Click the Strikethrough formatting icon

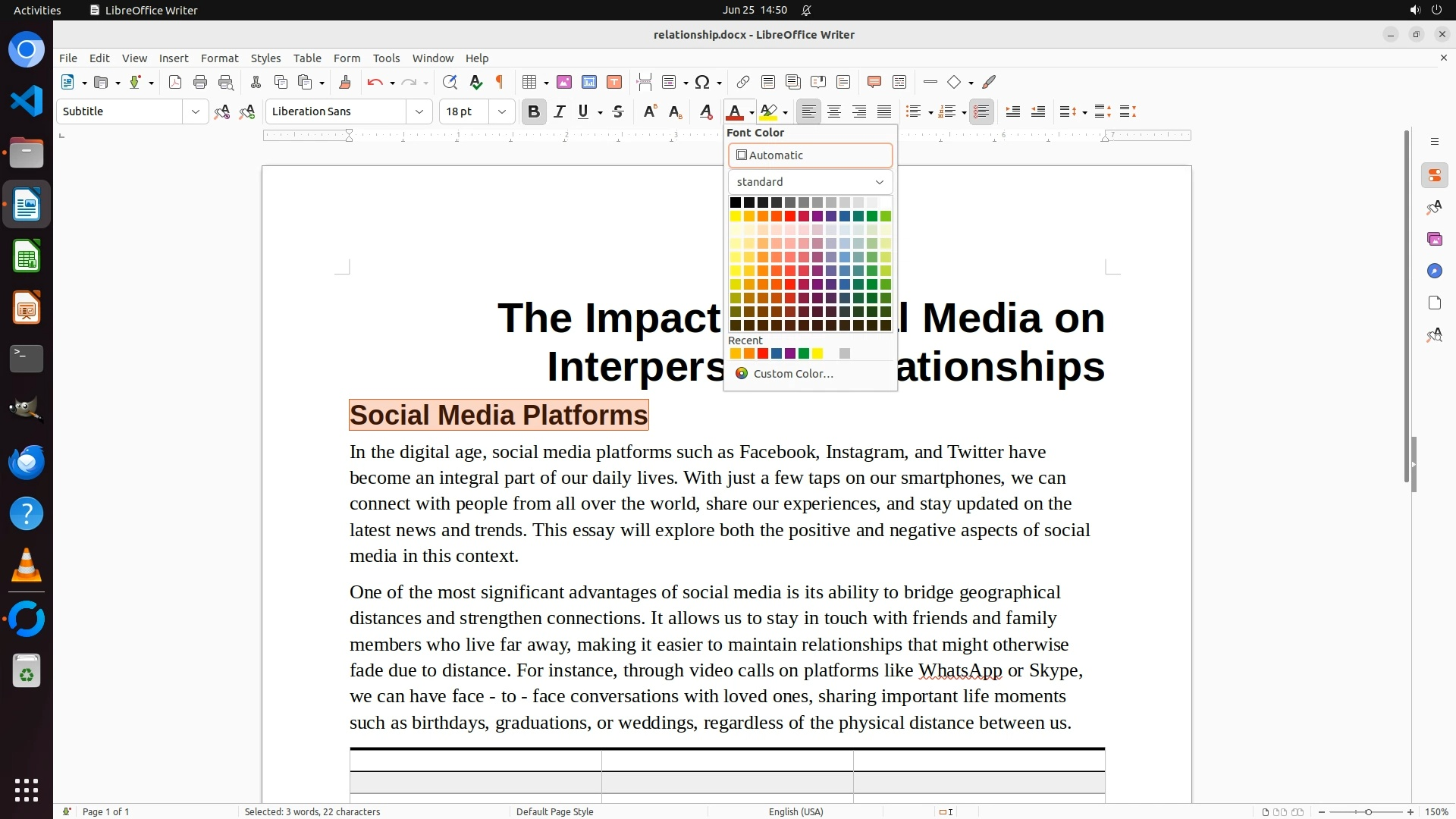click(618, 111)
